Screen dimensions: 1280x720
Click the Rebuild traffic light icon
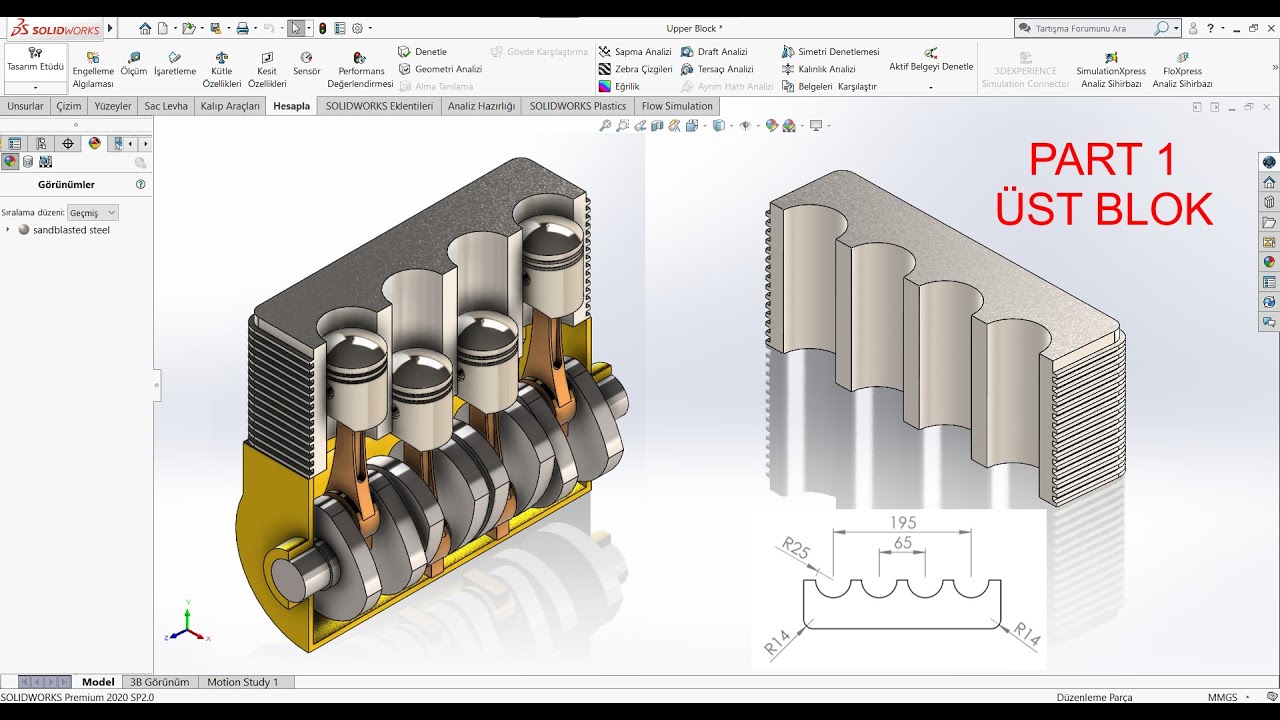coord(322,28)
